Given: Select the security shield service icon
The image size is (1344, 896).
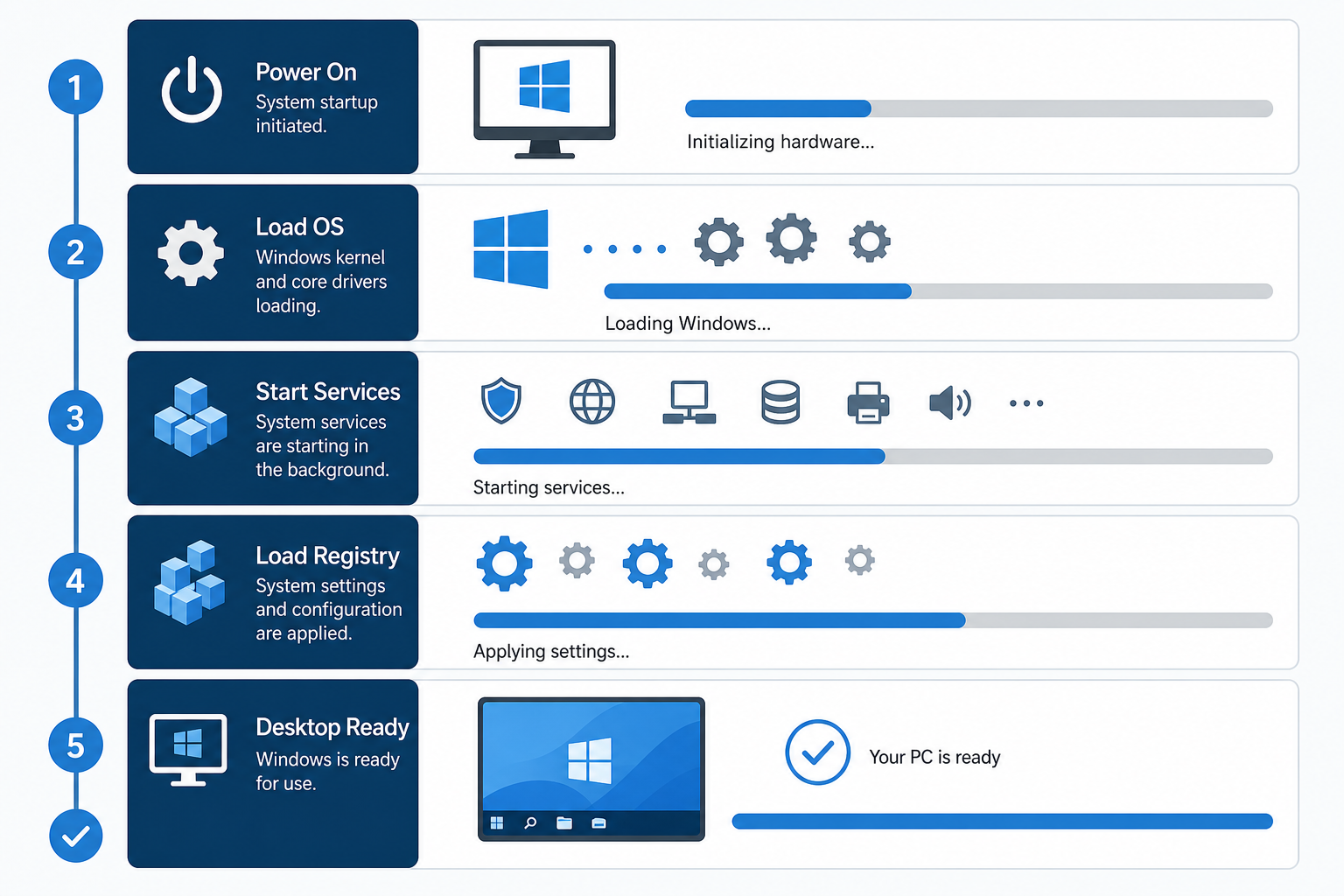Looking at the screenshot, I should click(x=501, y=401).
